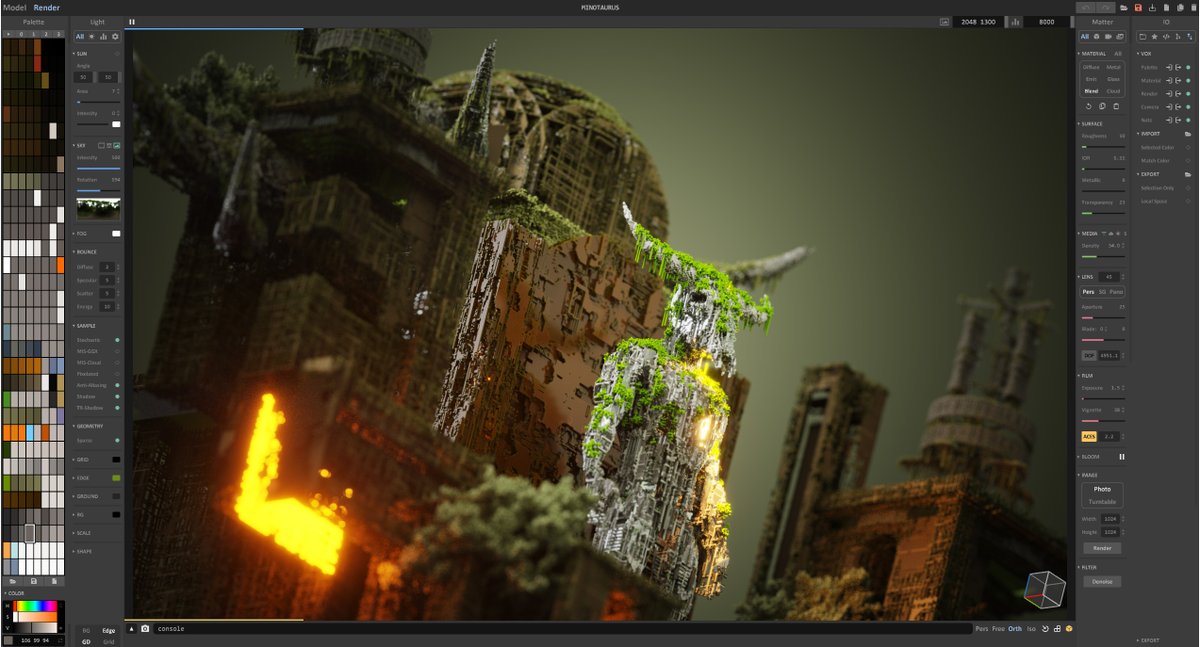1200x647 pixels.
Task: Select the All filter in Light panel
Action: pos(80,36)
